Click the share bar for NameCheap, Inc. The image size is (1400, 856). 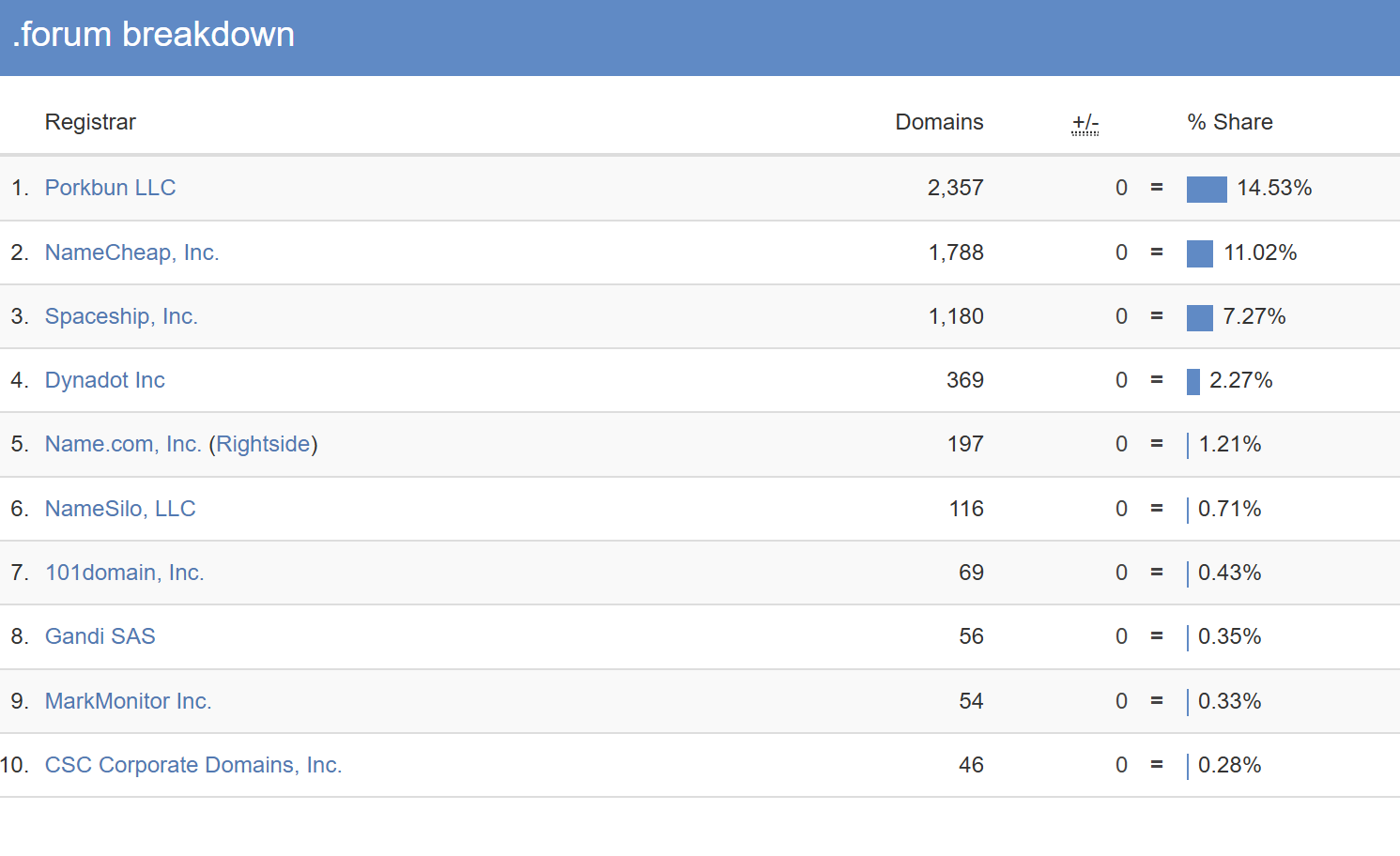1200,253
